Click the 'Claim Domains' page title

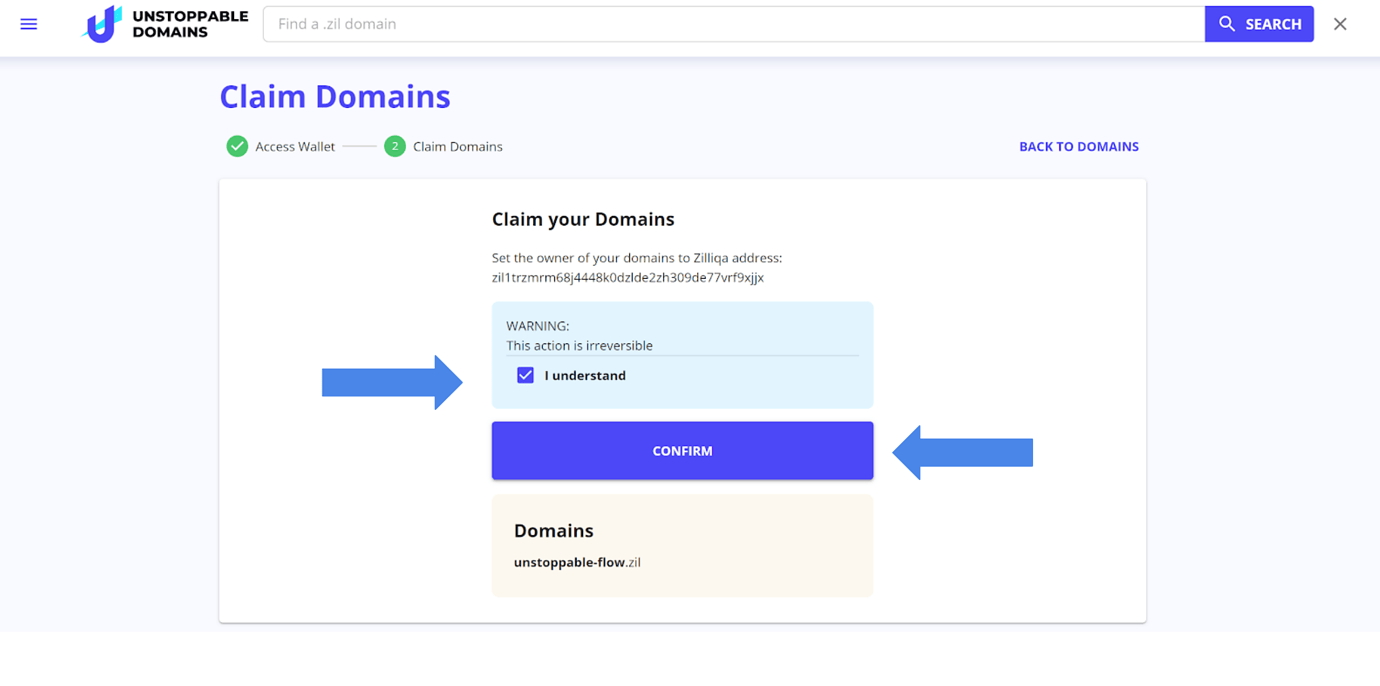335,96
